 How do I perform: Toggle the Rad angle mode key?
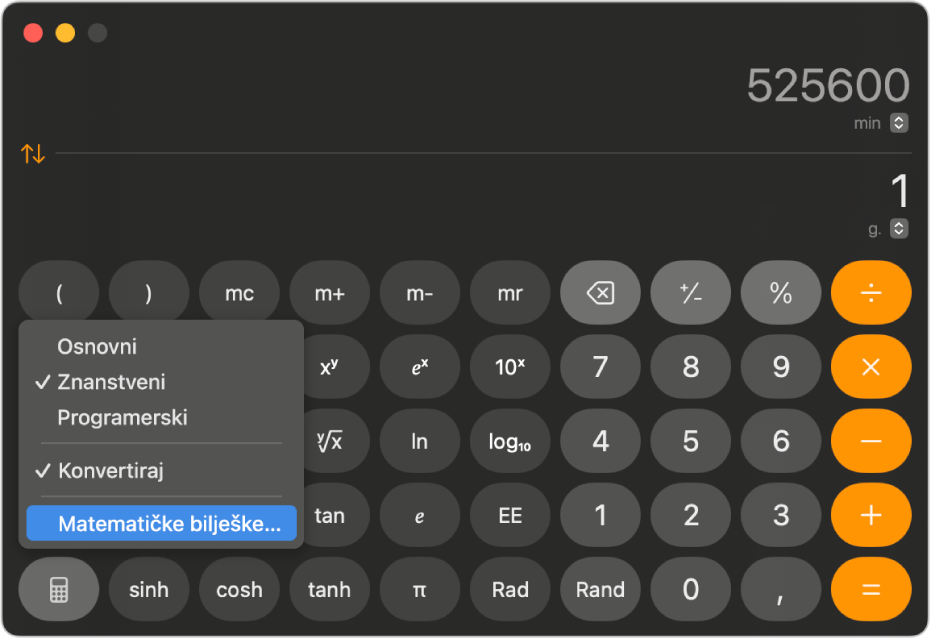click(x=510, y=590)
